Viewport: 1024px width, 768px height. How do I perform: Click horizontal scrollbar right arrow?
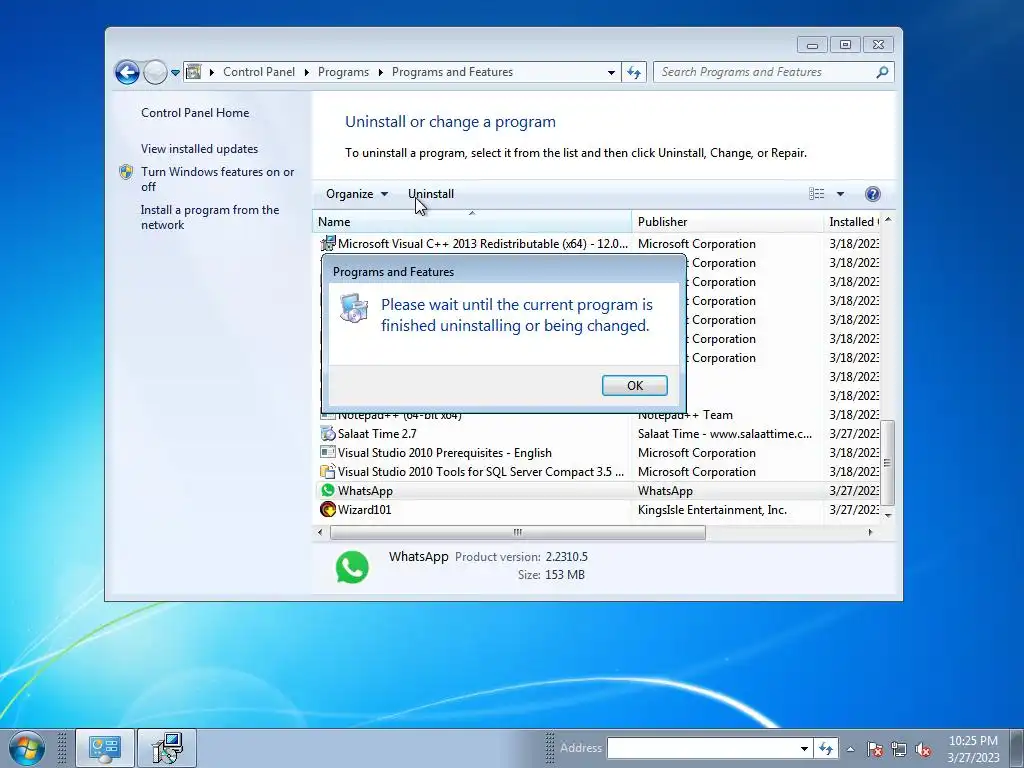870,532
